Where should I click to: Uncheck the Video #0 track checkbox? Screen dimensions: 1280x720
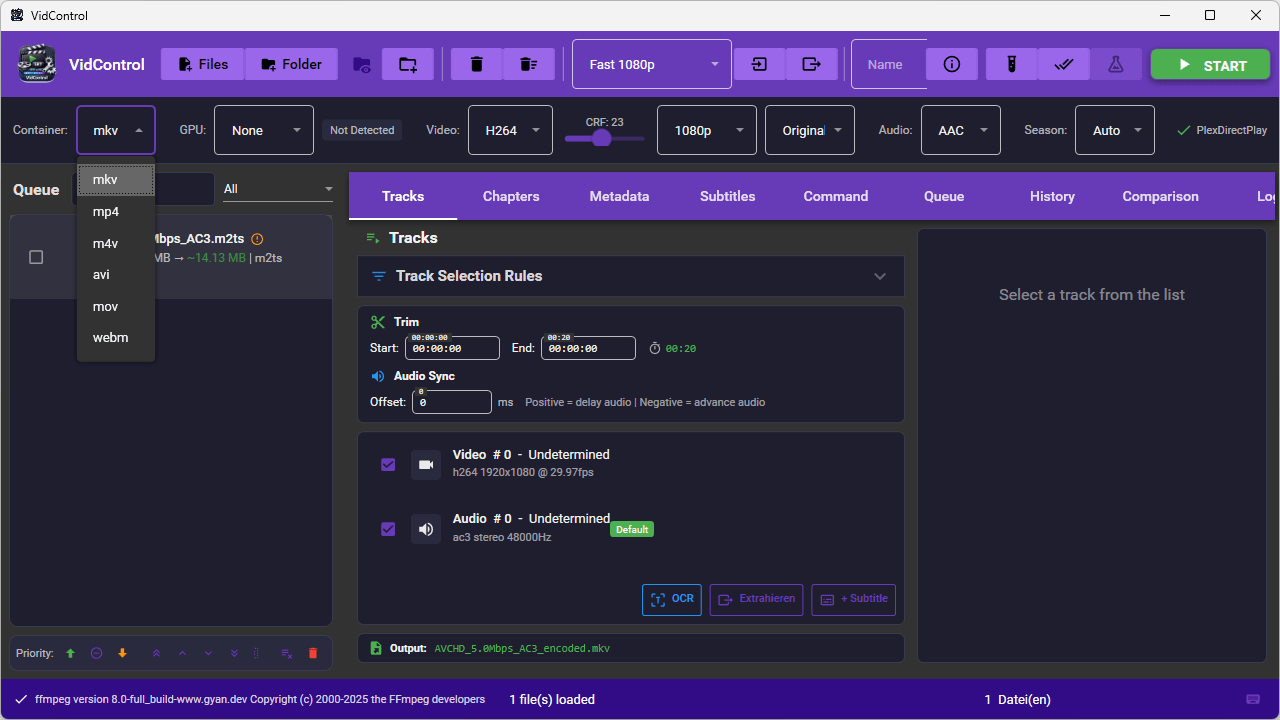388,465
